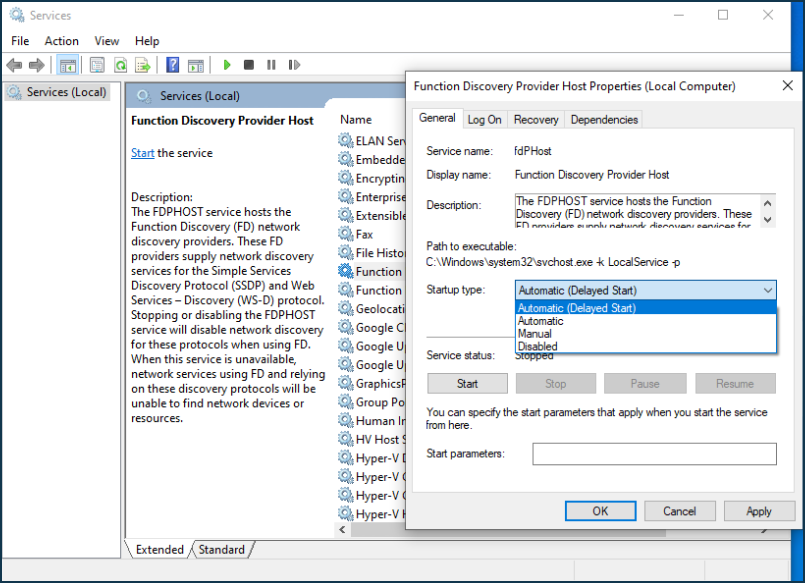805x583 pixels.
Task: Click the Start link to start the service
Action: point(142,153)
